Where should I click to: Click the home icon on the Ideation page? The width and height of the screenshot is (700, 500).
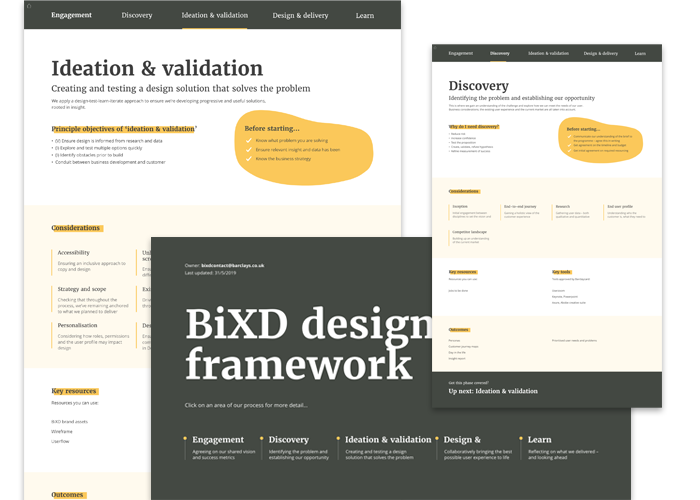(x=29, y=6)
